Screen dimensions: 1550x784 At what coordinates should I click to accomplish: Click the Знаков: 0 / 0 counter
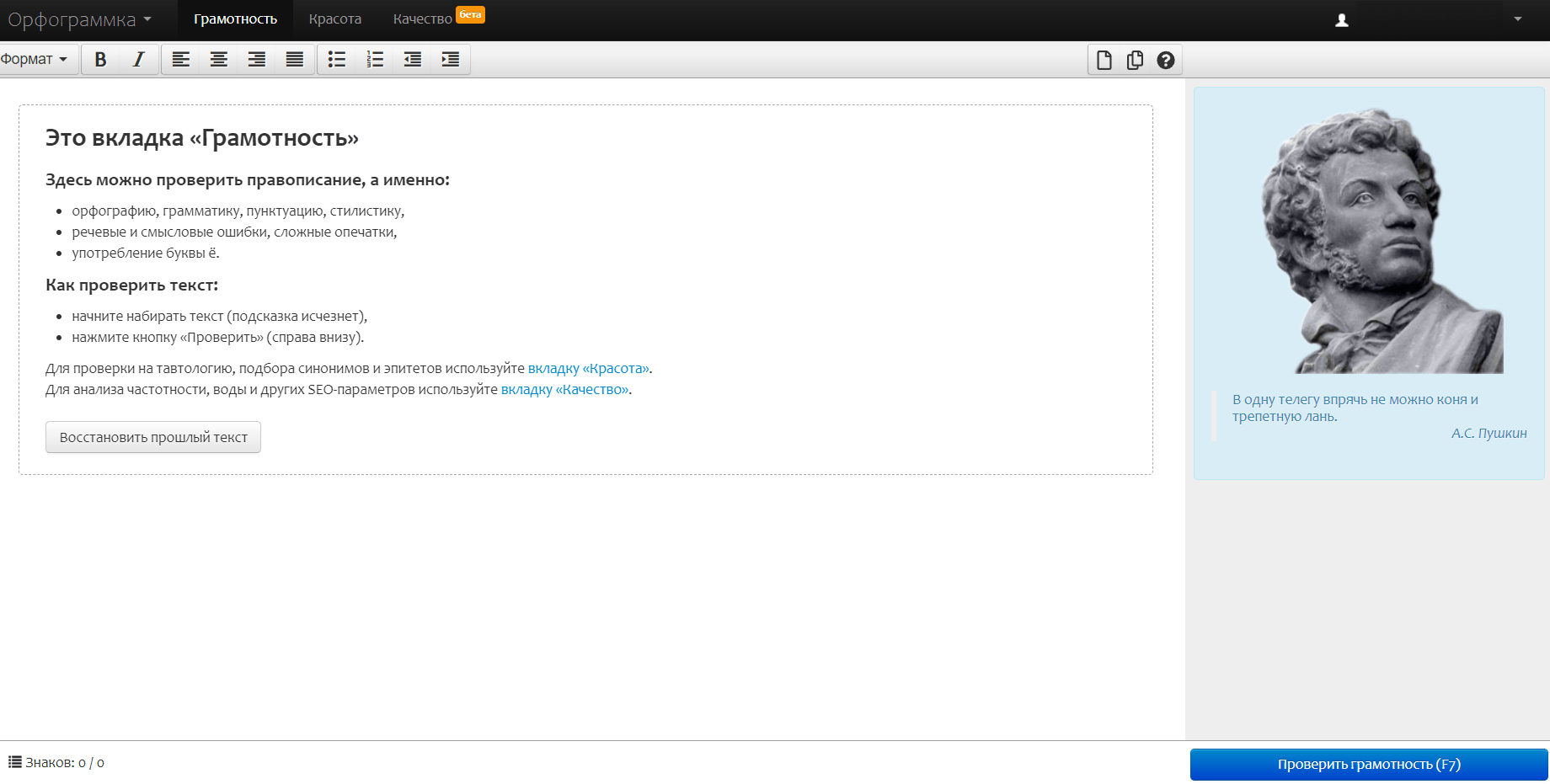point(65,763)
